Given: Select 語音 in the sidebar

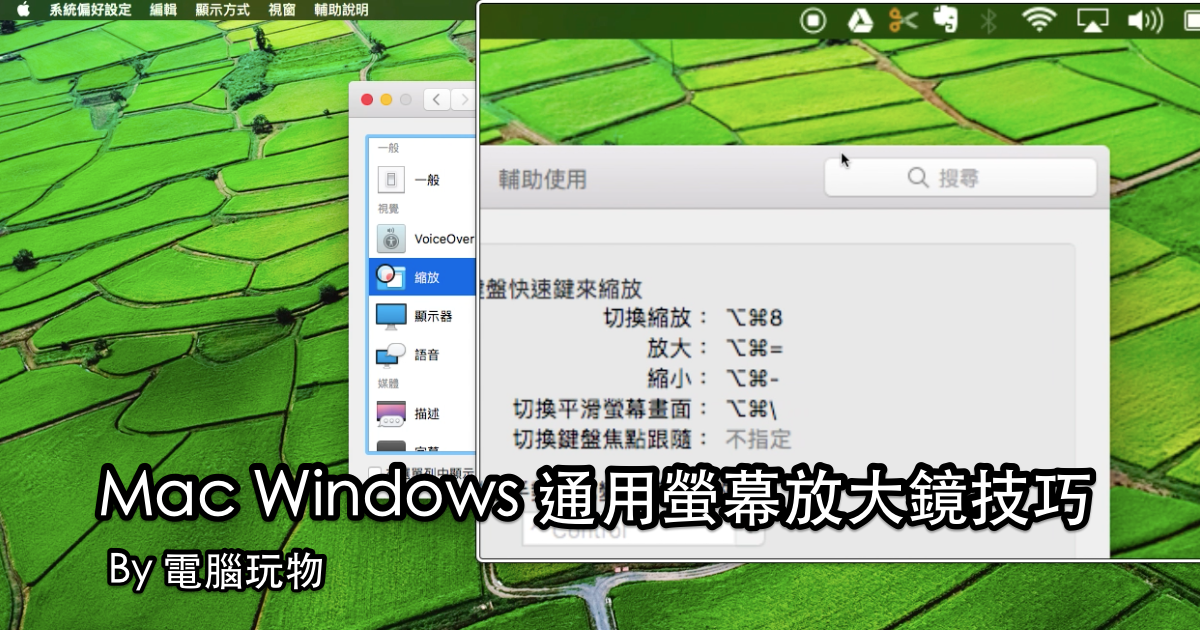Looking at the screenshot, I should 422,355.
